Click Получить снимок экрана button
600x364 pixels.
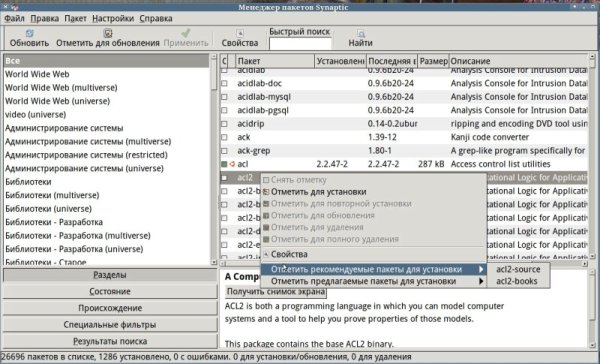[276, 292]
